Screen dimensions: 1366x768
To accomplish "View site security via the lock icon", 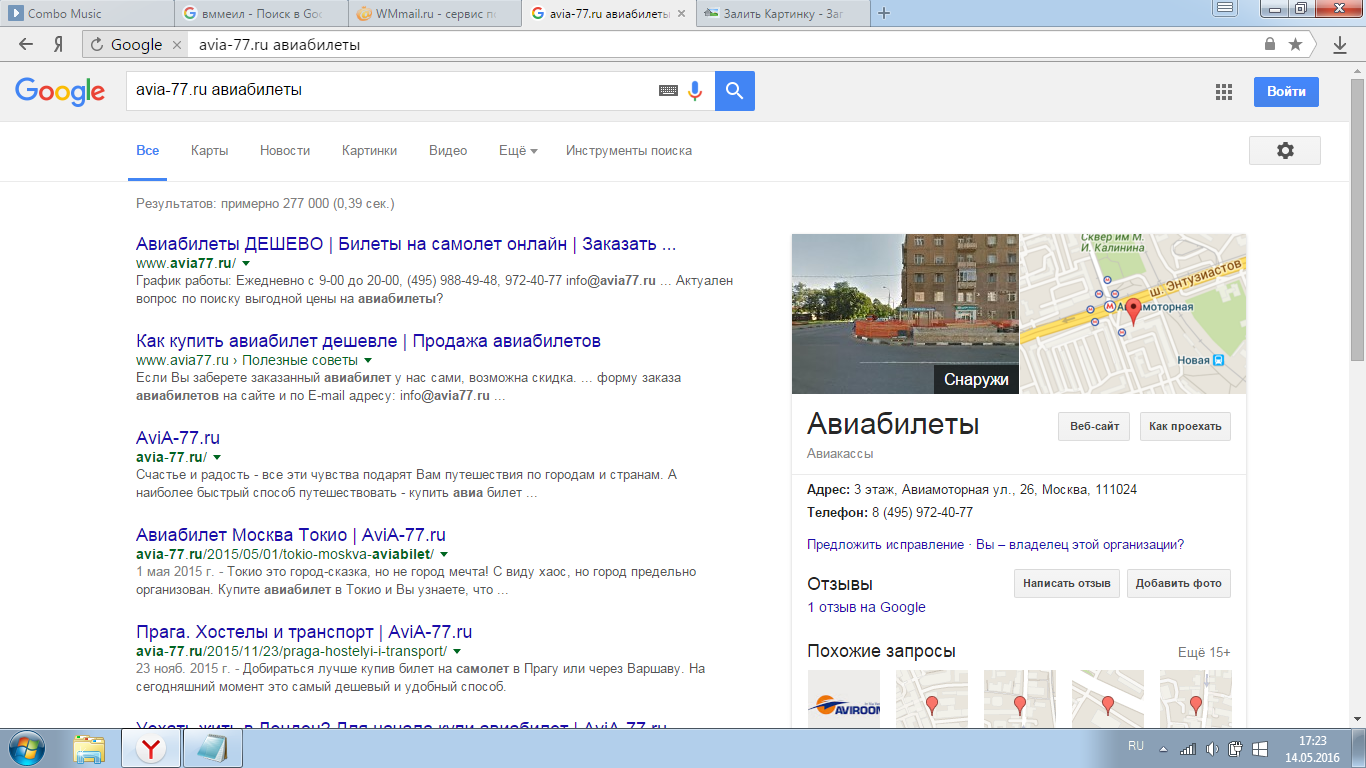I will 1270,45.
